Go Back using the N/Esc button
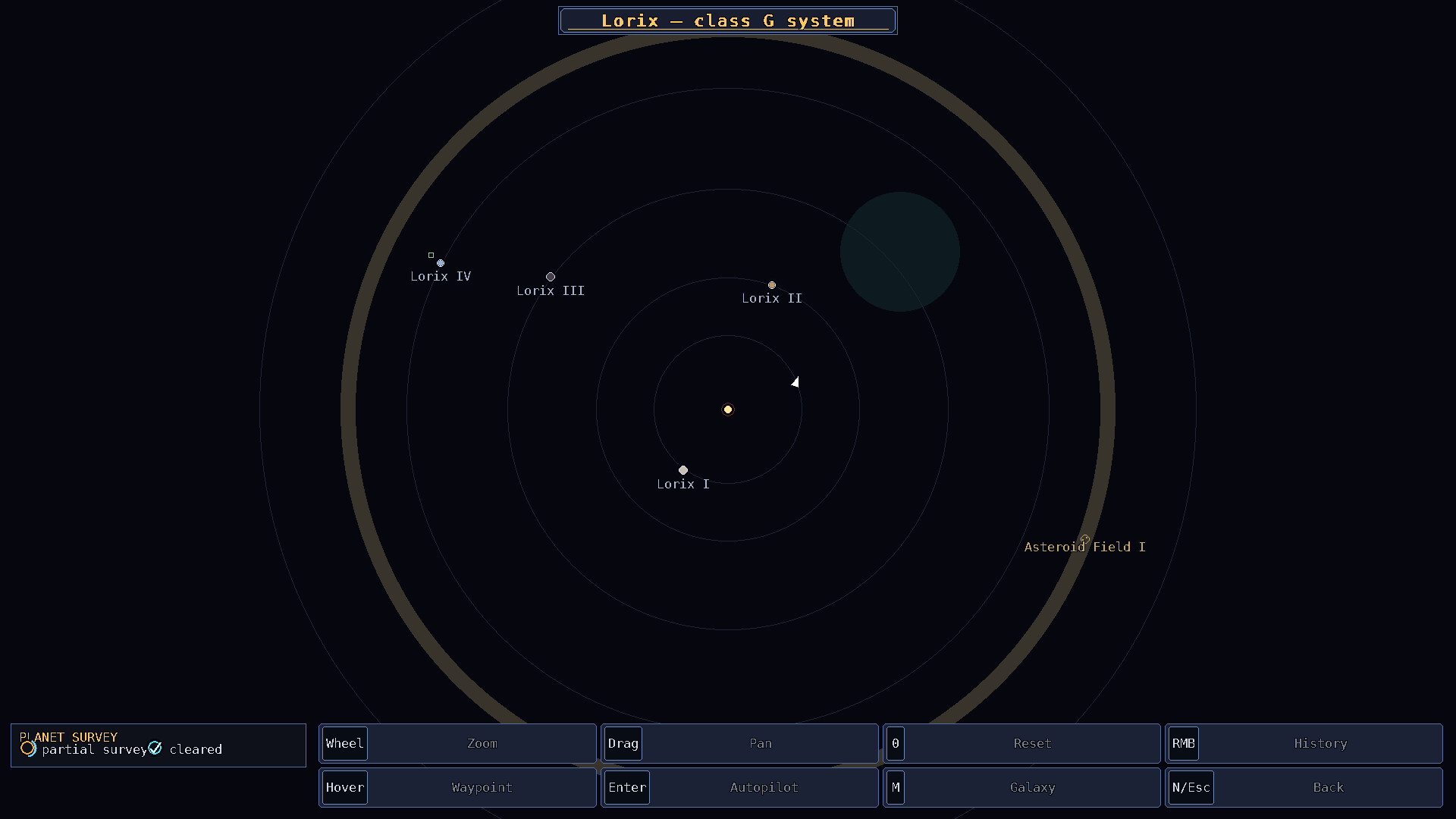This screenshot has width=1456, height=819. click(x=1304, y=787)
